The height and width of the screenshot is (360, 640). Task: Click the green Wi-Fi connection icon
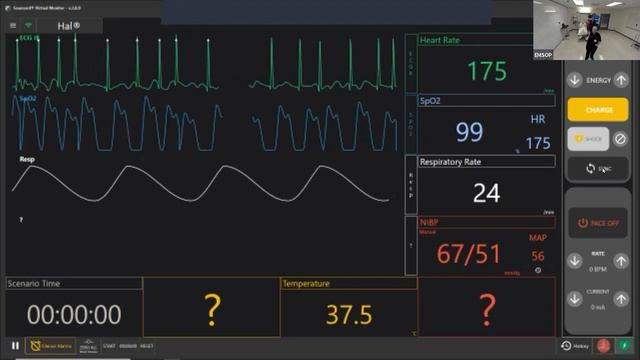click(x=28, y=25)
